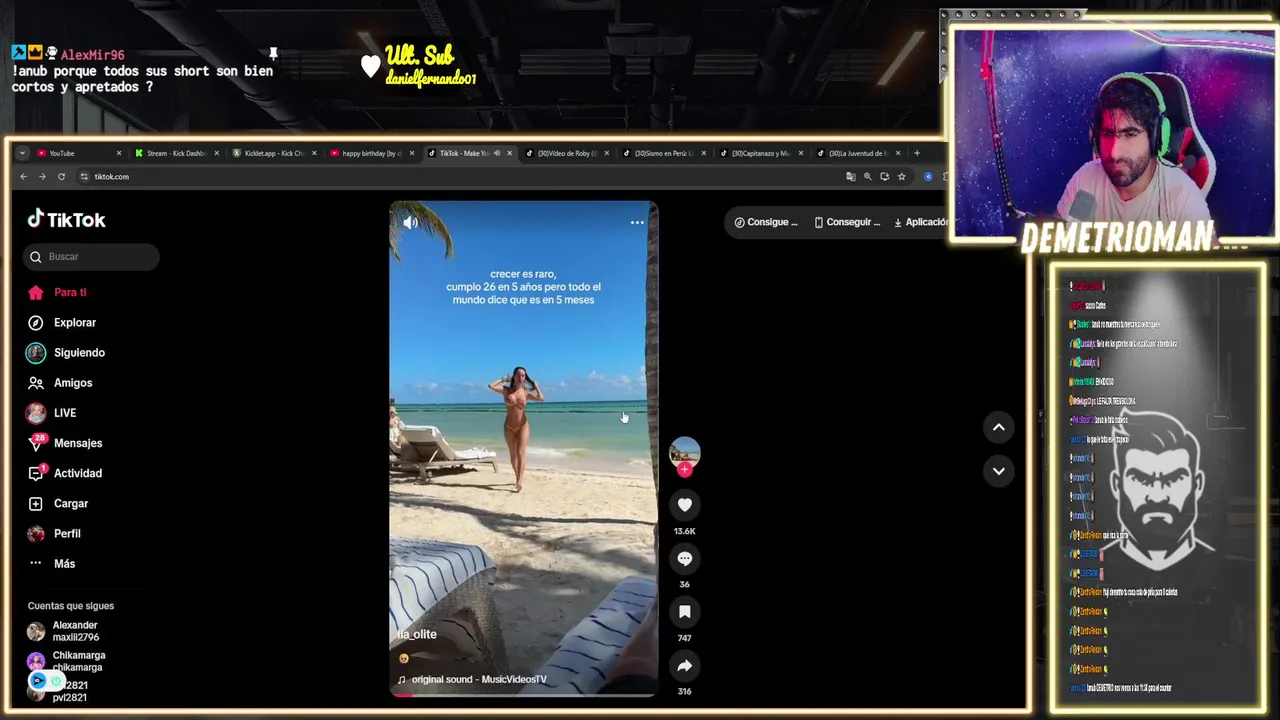Click the Cargar plus icon
This screenshot has width=1280, height=720.
tap(36, 503)
